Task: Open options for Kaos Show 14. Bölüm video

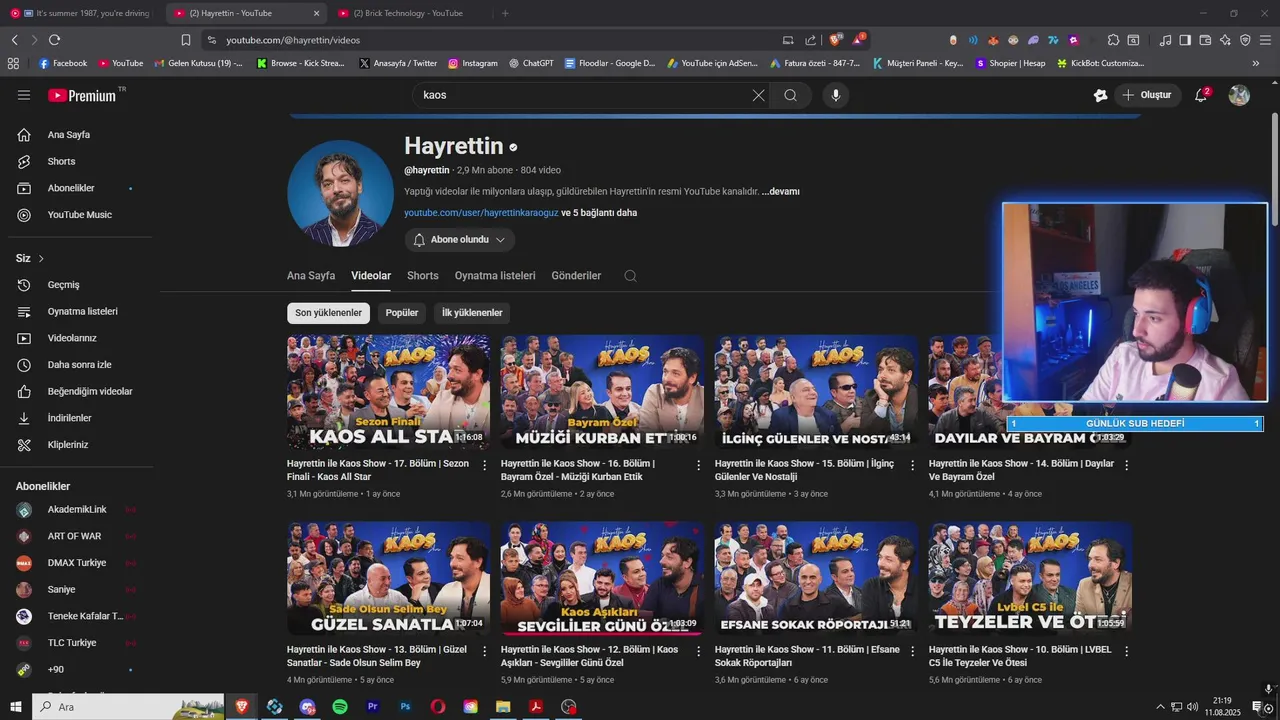Action: [1127, 465]
